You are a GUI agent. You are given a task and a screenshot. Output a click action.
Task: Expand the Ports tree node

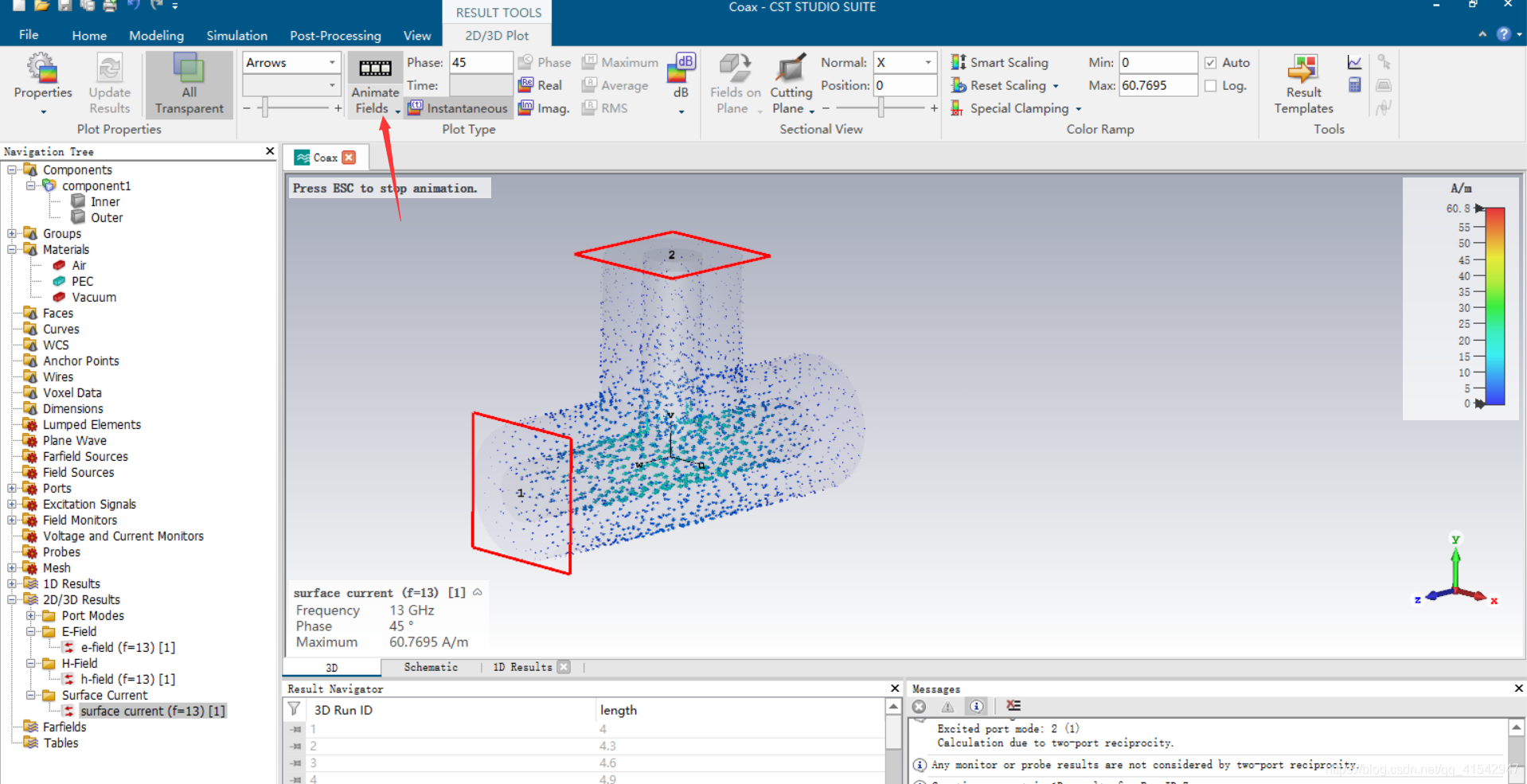(12, 488)
